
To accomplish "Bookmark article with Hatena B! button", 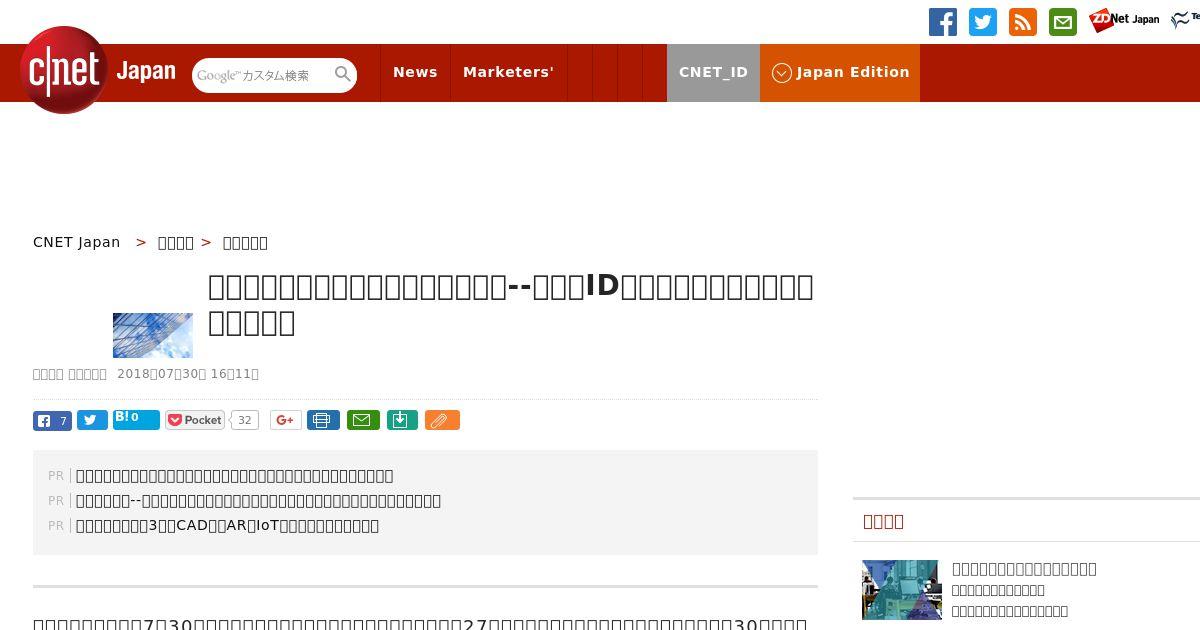I will [x=136, y=420].
